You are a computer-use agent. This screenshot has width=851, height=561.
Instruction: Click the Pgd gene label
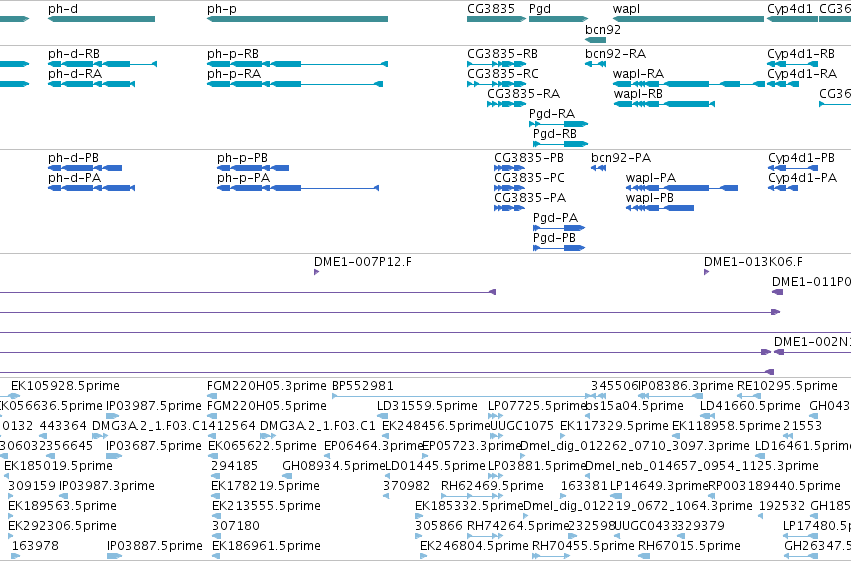[x=539, y=9]
